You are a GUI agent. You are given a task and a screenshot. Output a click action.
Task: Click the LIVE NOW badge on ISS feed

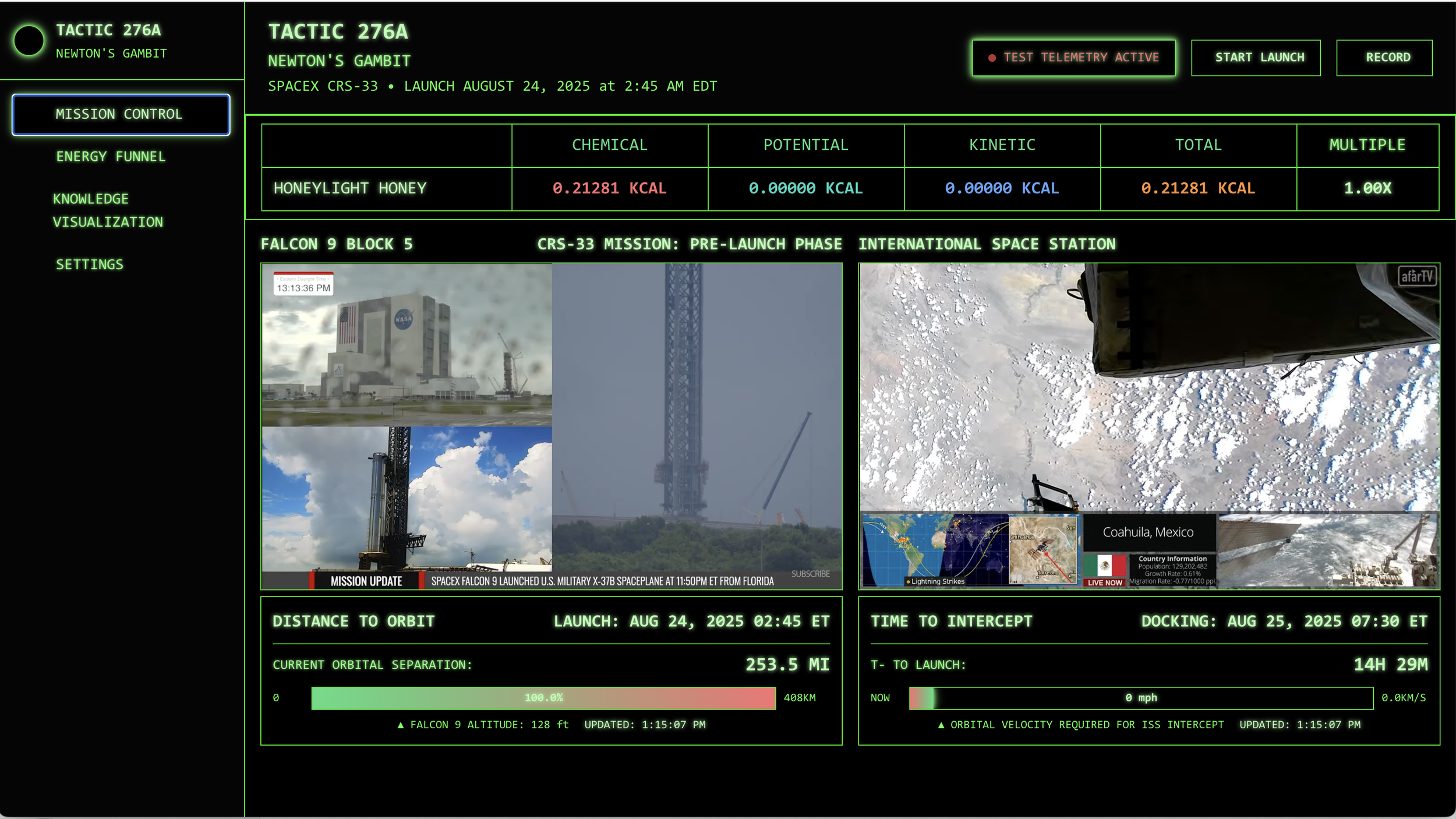[x=1104, y=582]
